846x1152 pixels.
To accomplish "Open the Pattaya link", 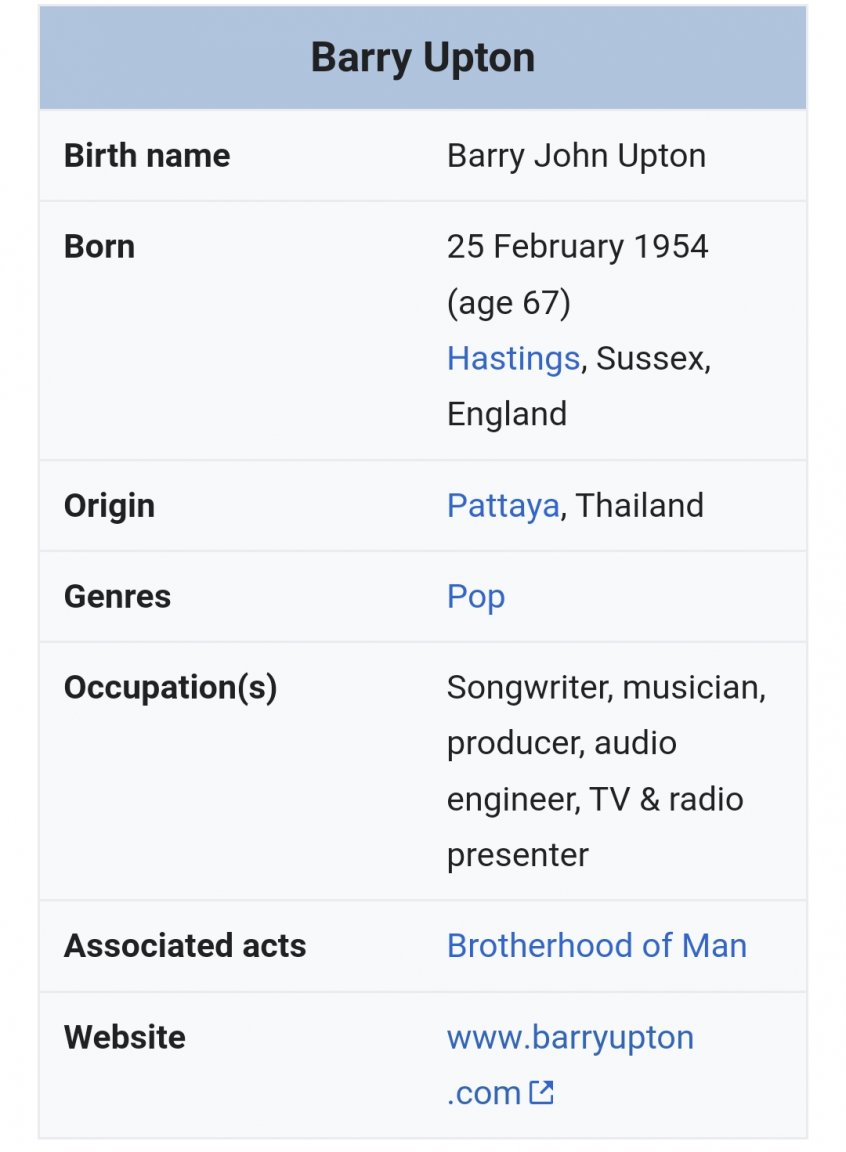I will 502,506.
